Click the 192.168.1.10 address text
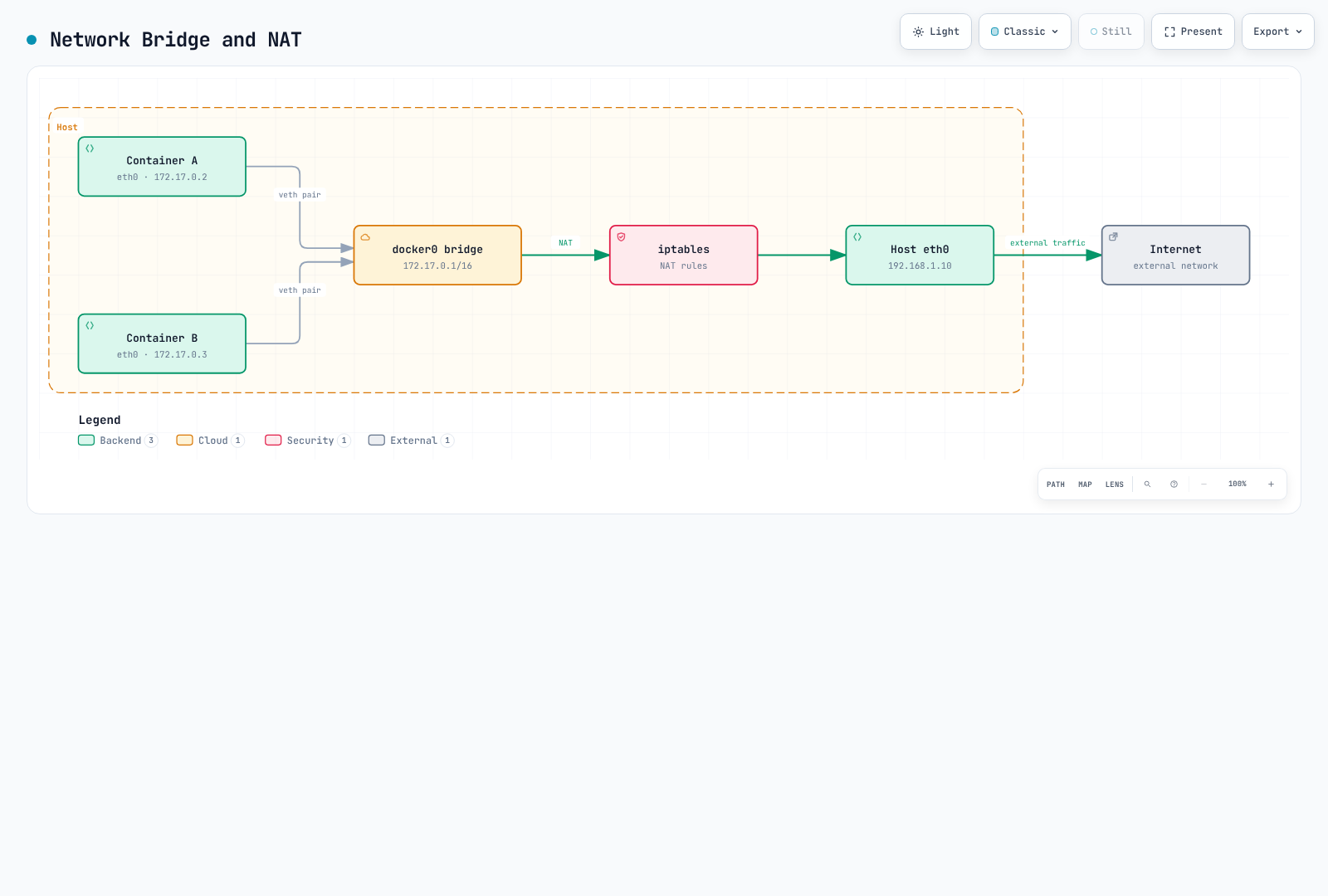1328x896 pixels. (x=920, y=266)
